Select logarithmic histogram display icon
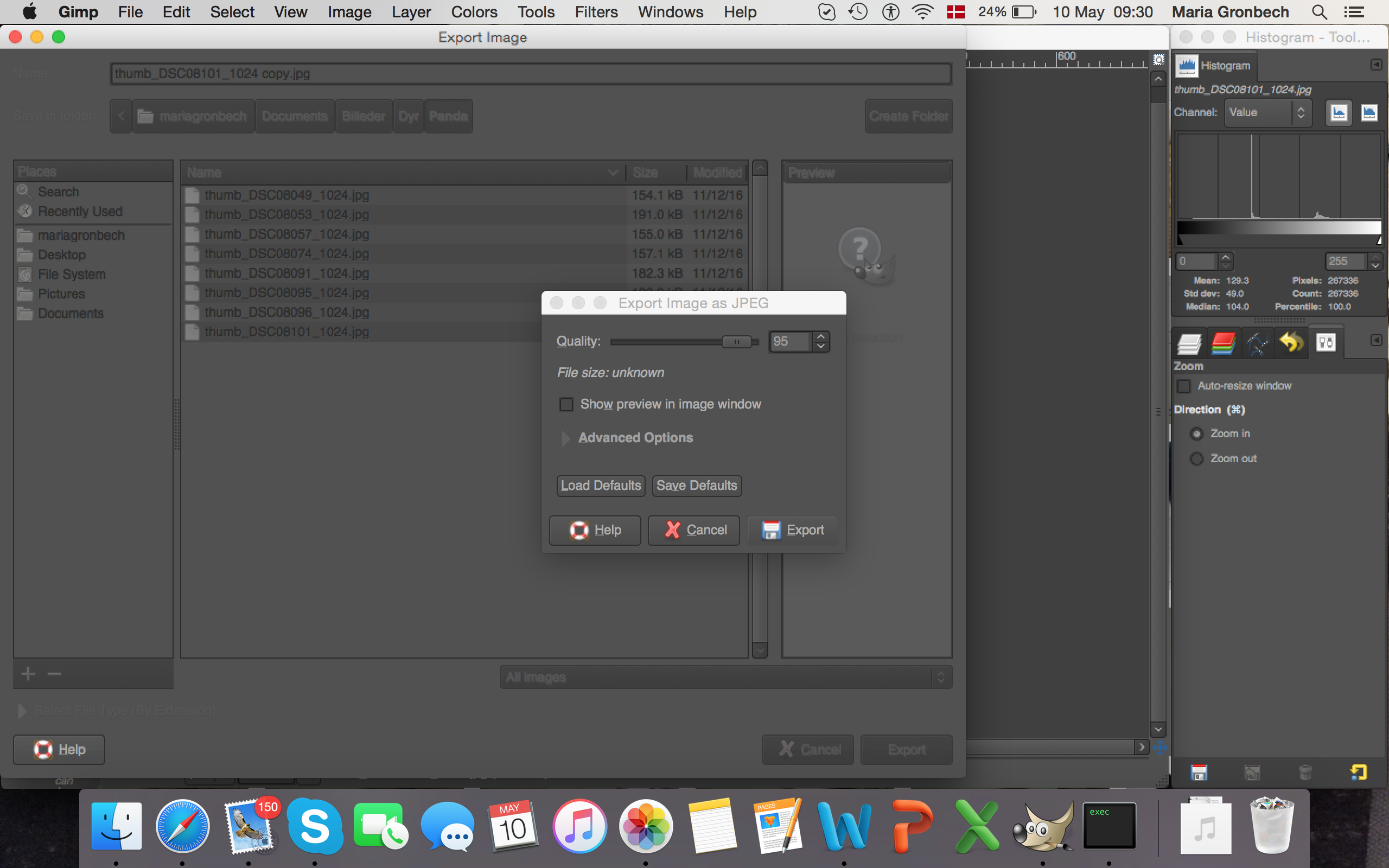The width and height of the screenshot is (1389, 868). point(1369,112)
